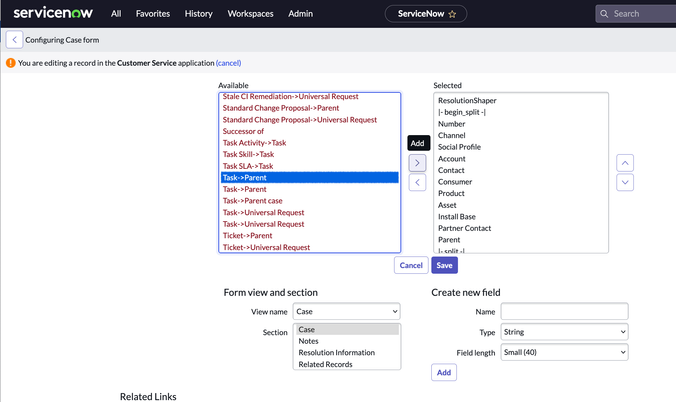Go back using the chevron beside Configuring Case form
Screen dimensions: 676x402
[14, 40]
